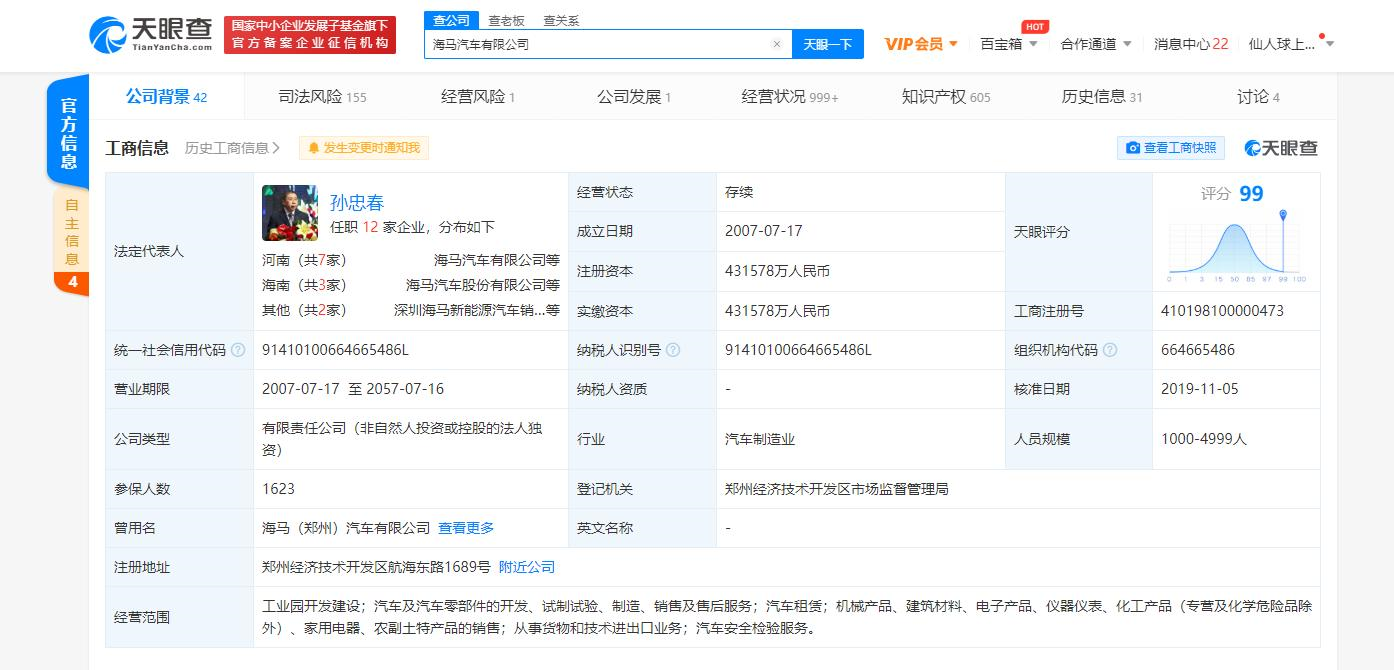The width and height of the screenshot is (1394, 670).
Task: Open the 经营状况 tab
Action: click(x=790, y=97)
